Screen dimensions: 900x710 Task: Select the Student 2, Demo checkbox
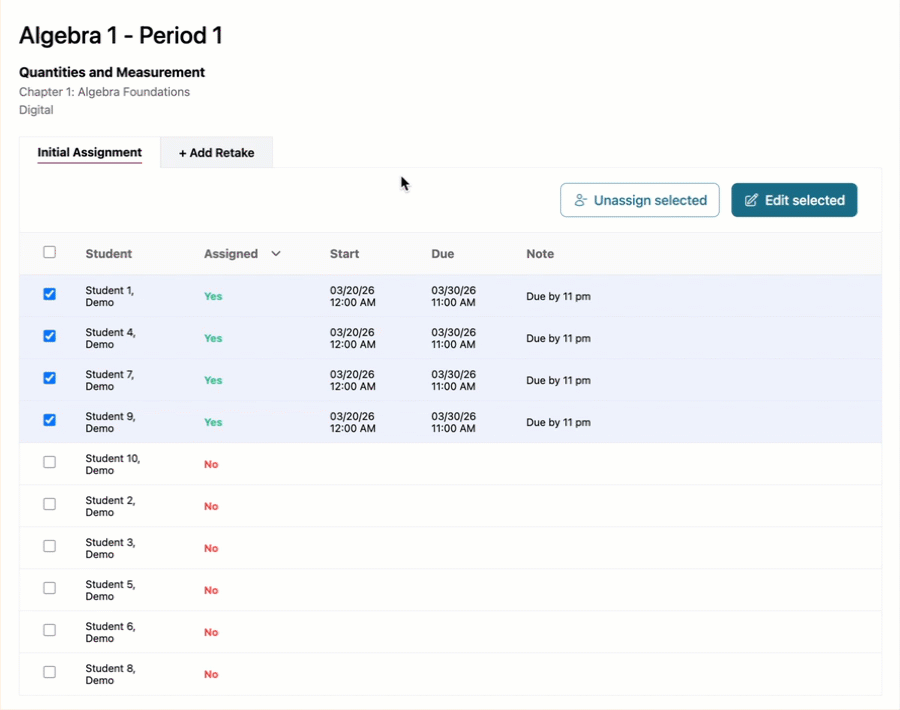(x=50, y=505)
